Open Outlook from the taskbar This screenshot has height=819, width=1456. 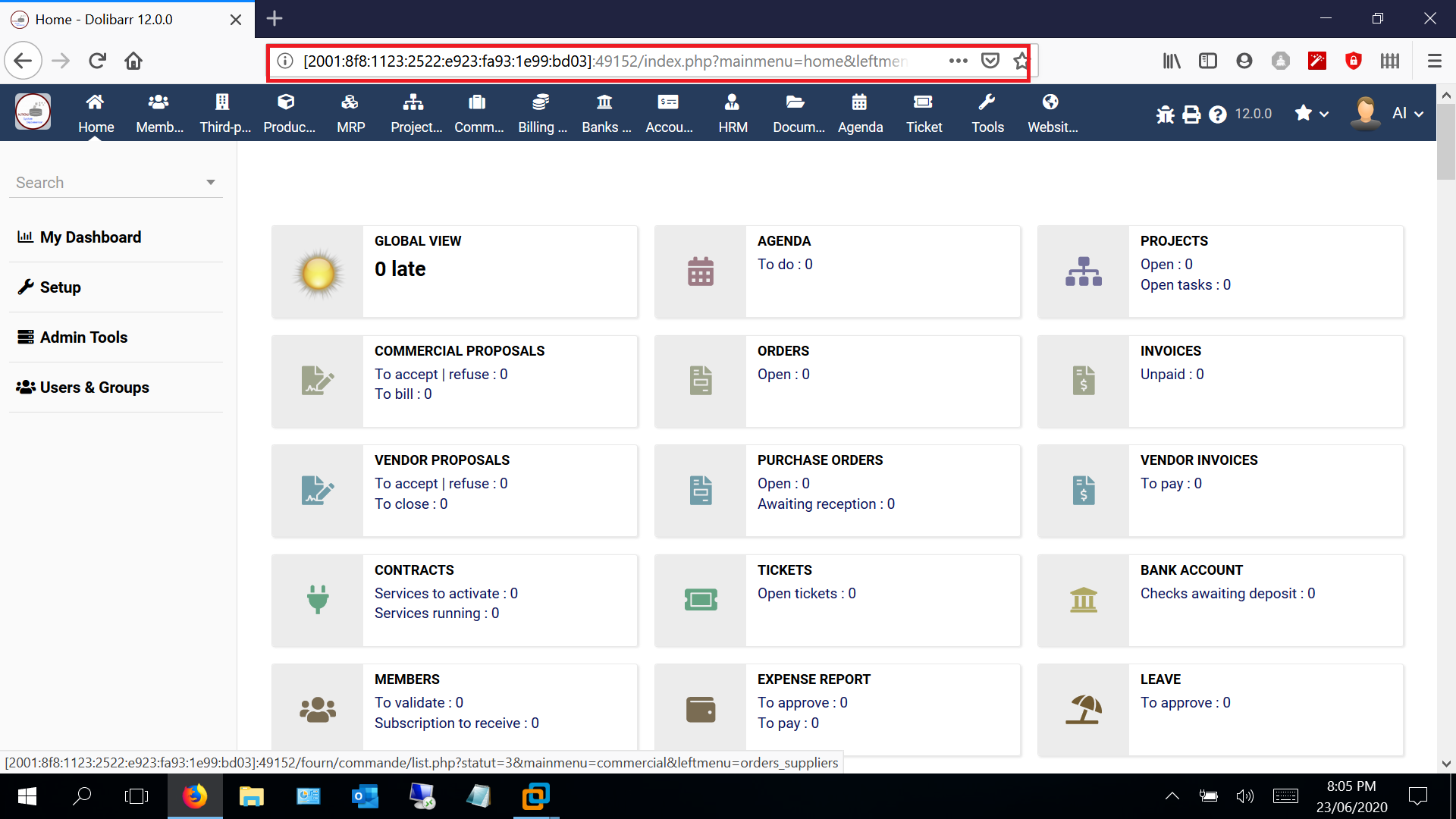tap(365, 795)
